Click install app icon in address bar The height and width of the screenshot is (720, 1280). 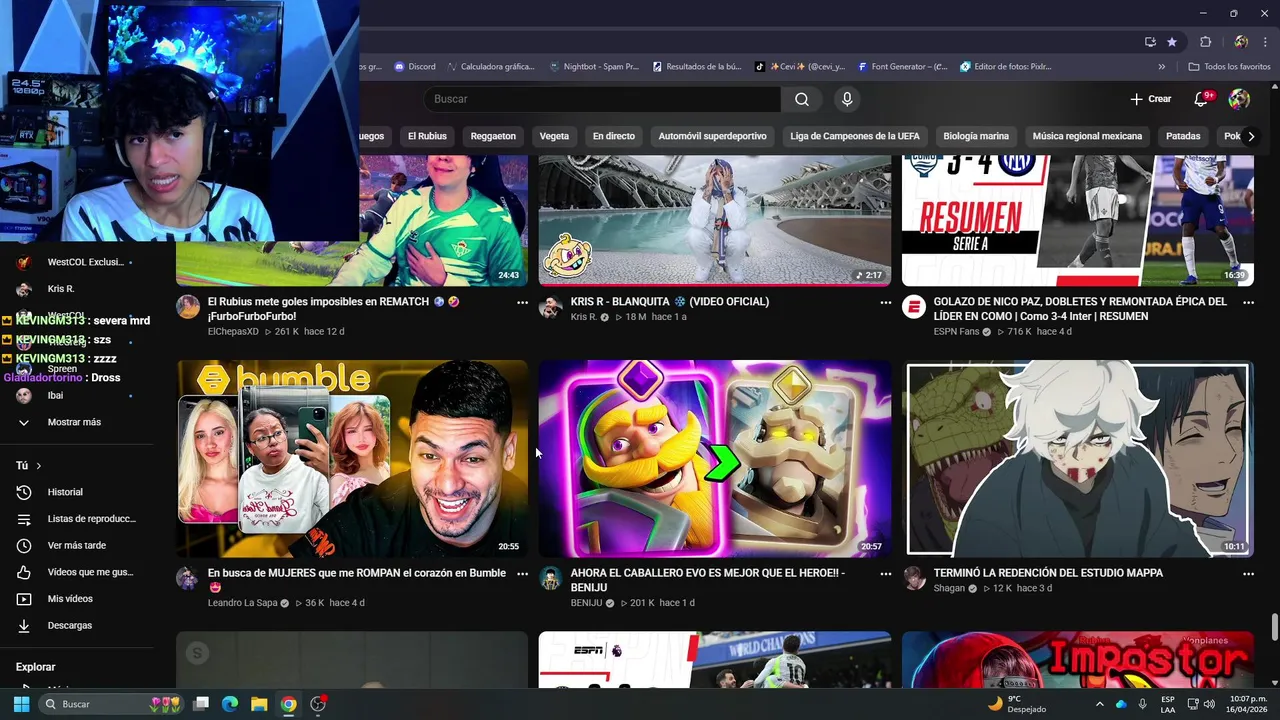click(1150, 42)
